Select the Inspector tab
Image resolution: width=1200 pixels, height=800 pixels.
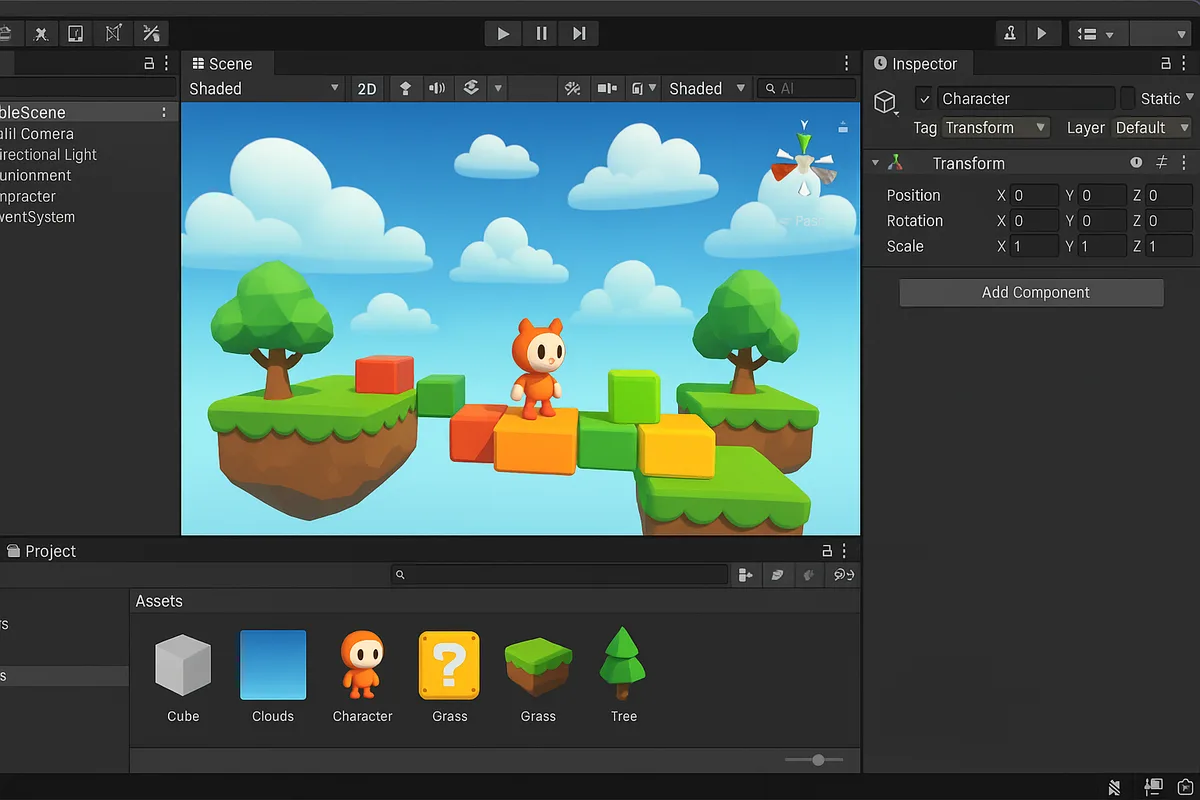click(918, 63)
